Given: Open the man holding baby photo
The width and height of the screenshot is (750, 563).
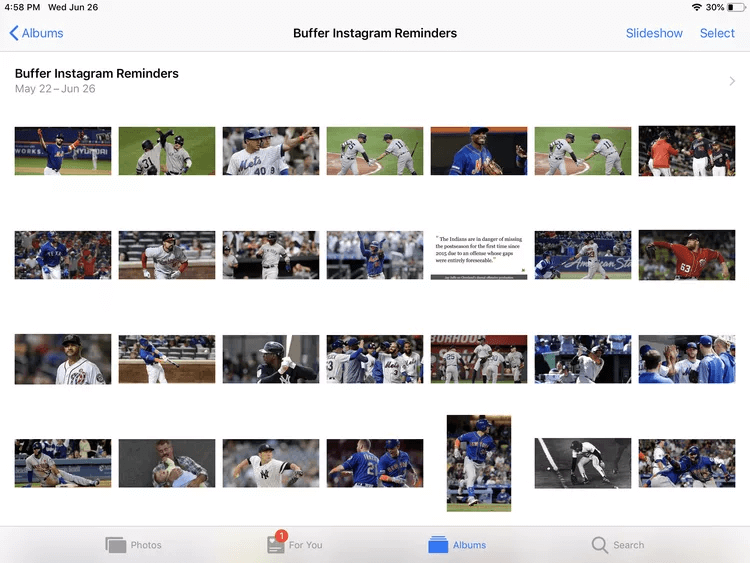Looking at the screenshot, I should (x=167, y=463).
